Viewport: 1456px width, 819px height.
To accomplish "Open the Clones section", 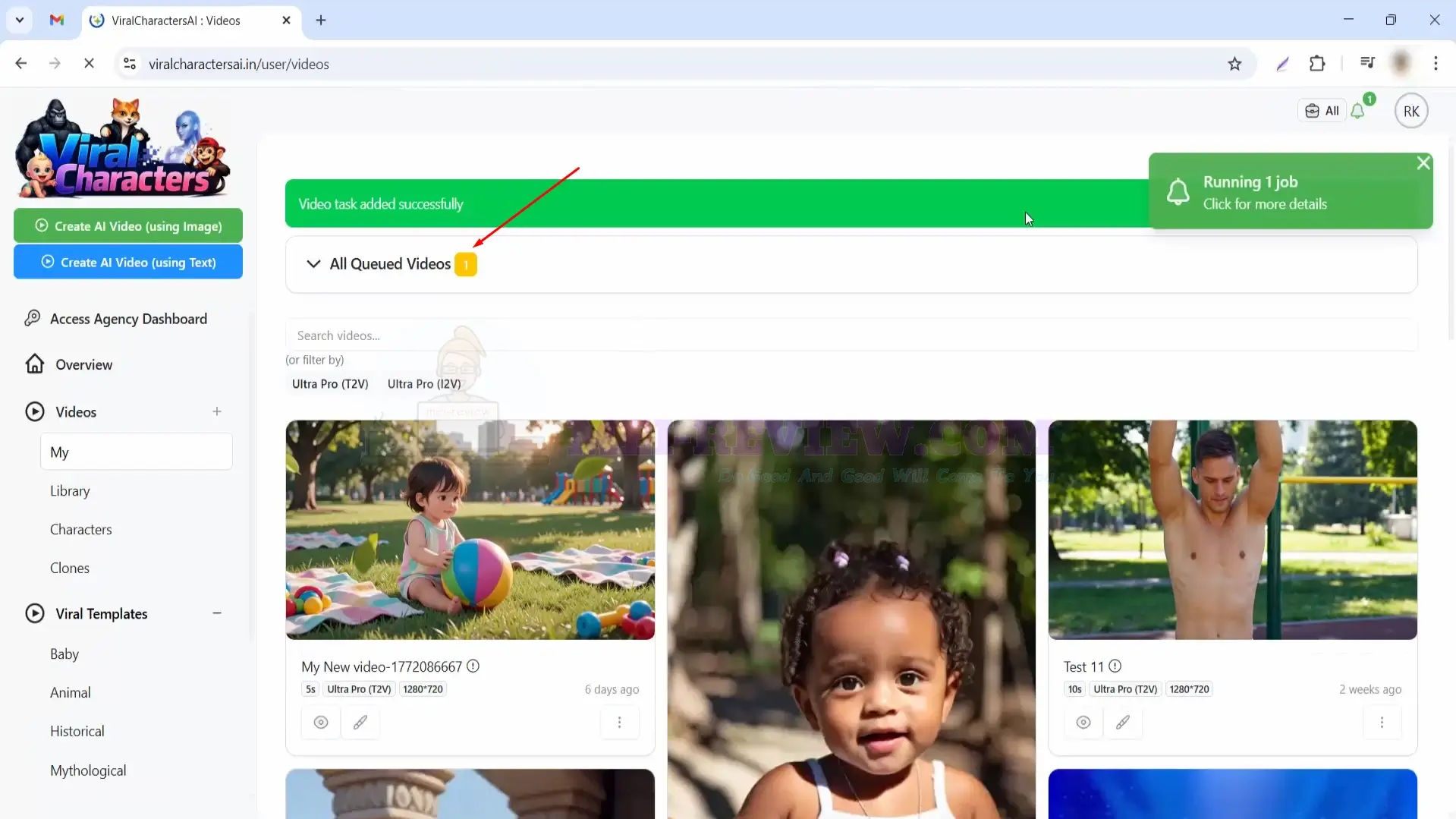I will (70, 568).
